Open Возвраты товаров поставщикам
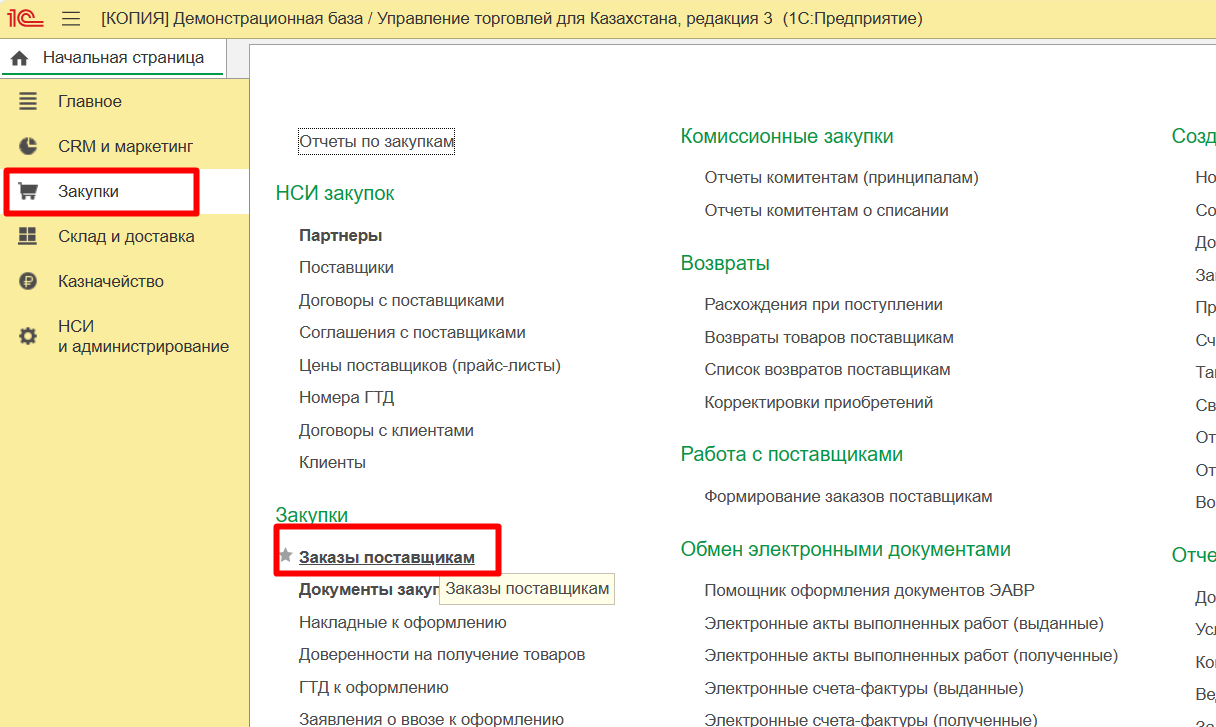The width and height of the screenshot is (1216, 727). click(828, 337)
